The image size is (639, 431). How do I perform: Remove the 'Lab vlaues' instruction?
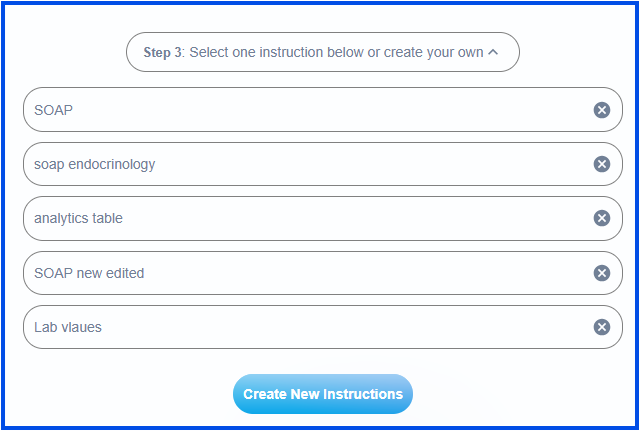click(602, 327)
